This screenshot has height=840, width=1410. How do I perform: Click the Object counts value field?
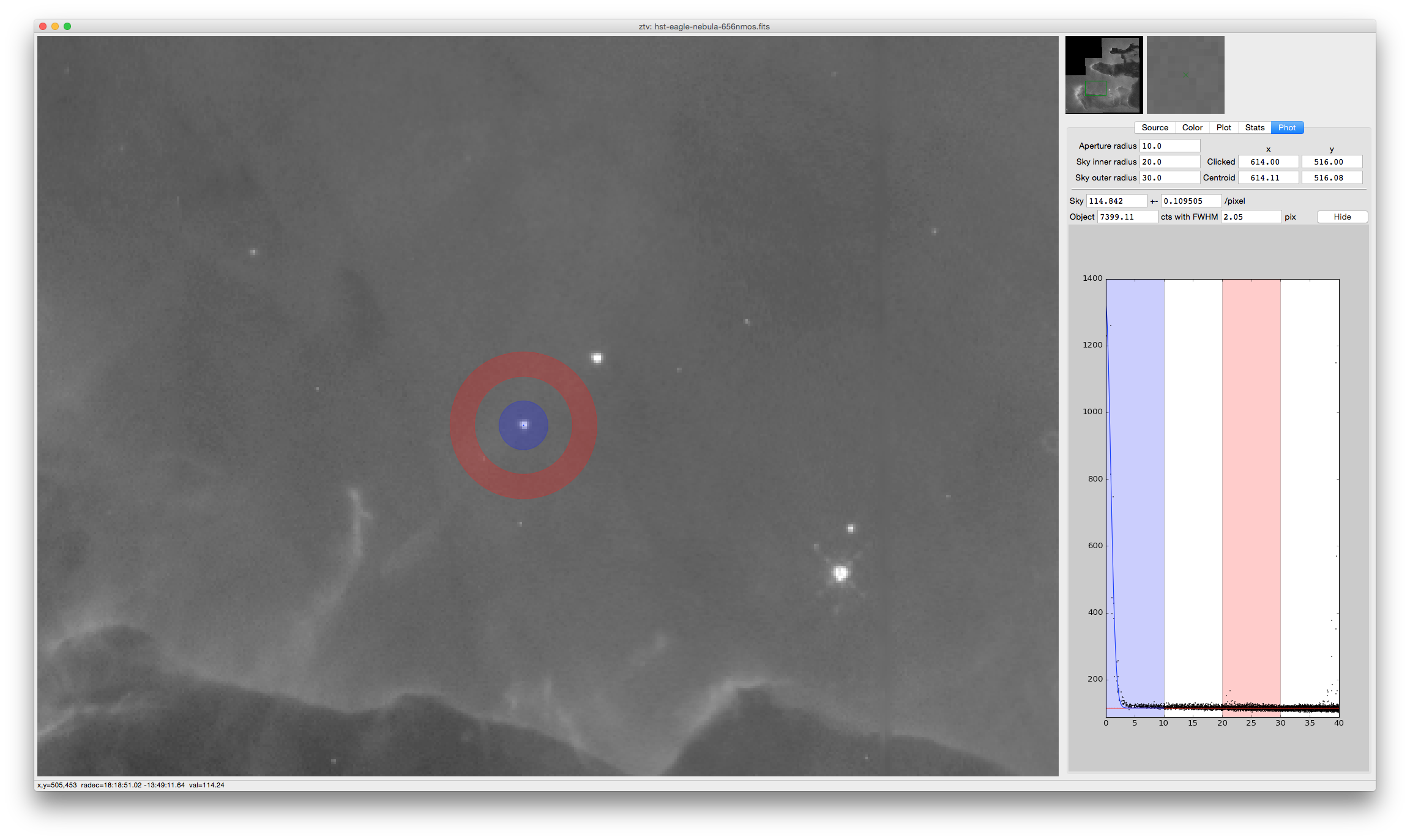click(1127, 217)
